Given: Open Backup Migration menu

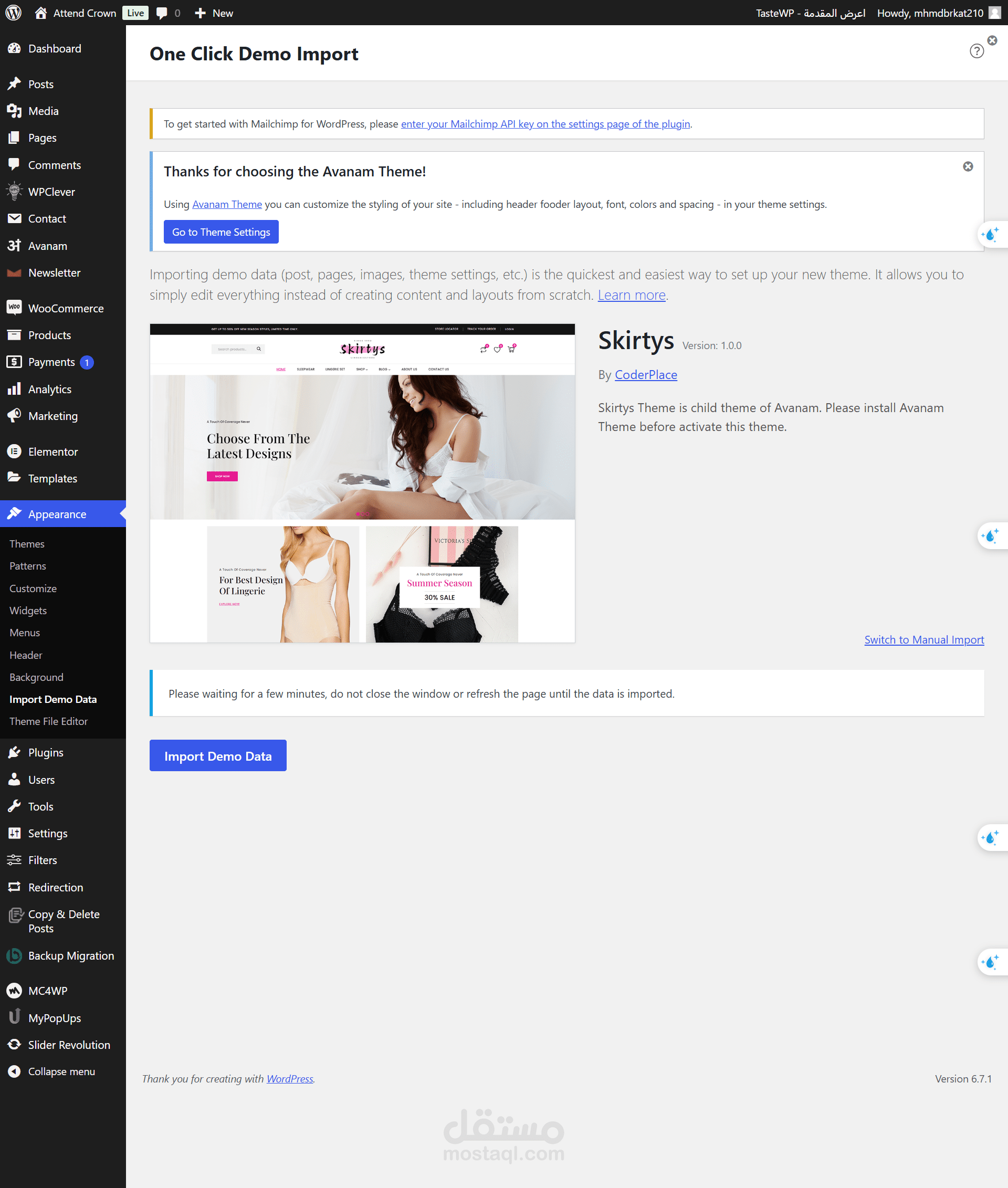Looking at the screenshot, I should [71, 955].
